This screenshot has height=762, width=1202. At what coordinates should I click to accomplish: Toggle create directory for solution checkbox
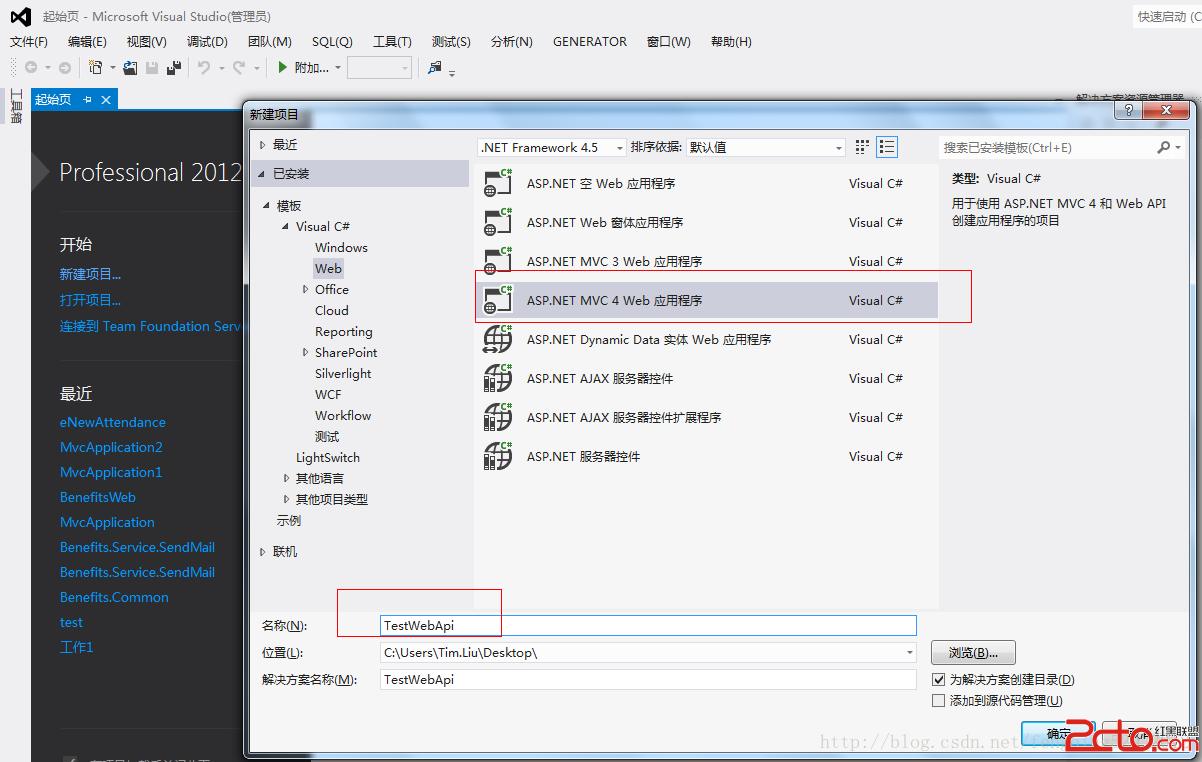point(938,680)
